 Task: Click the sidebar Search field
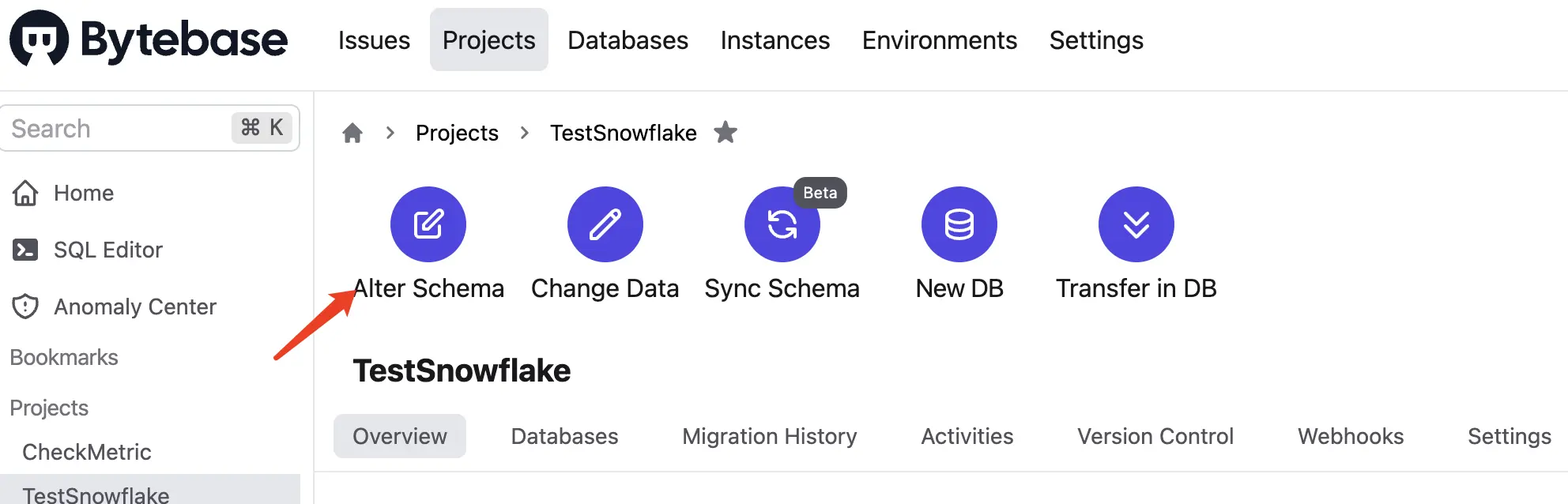pos(150,128)
